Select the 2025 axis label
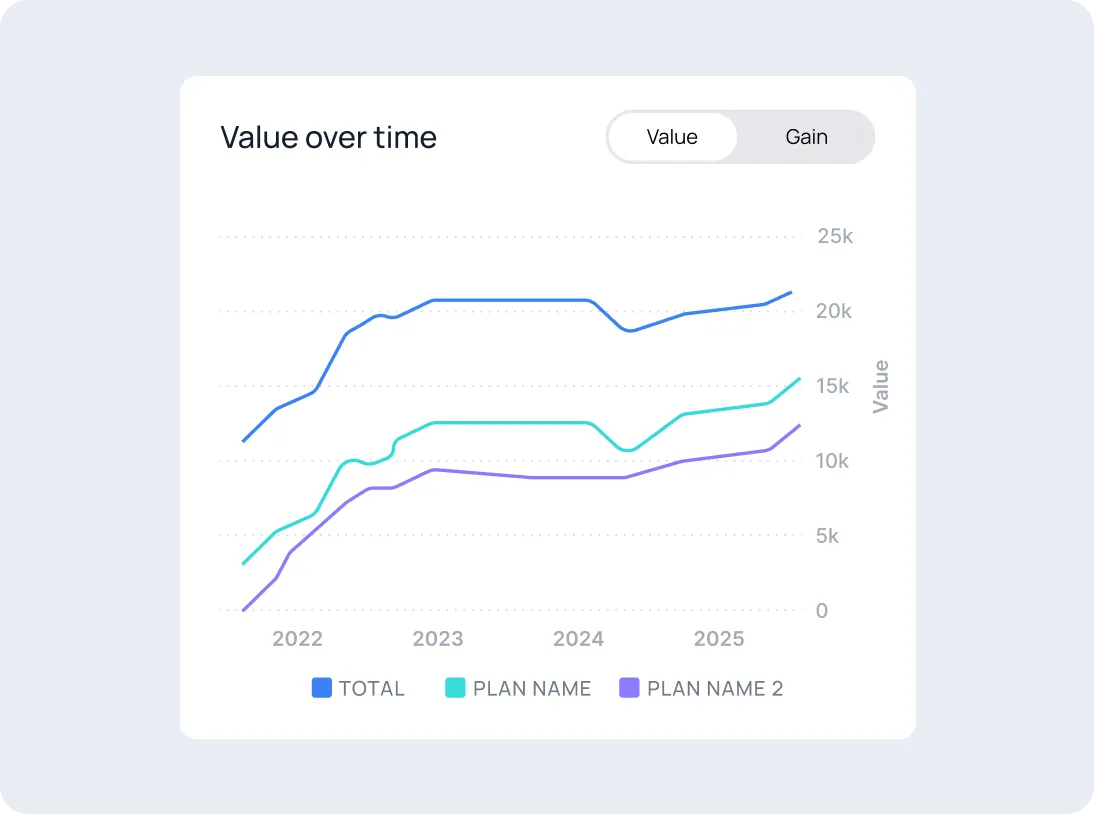Screen dimensions: 1094x814 718,639
